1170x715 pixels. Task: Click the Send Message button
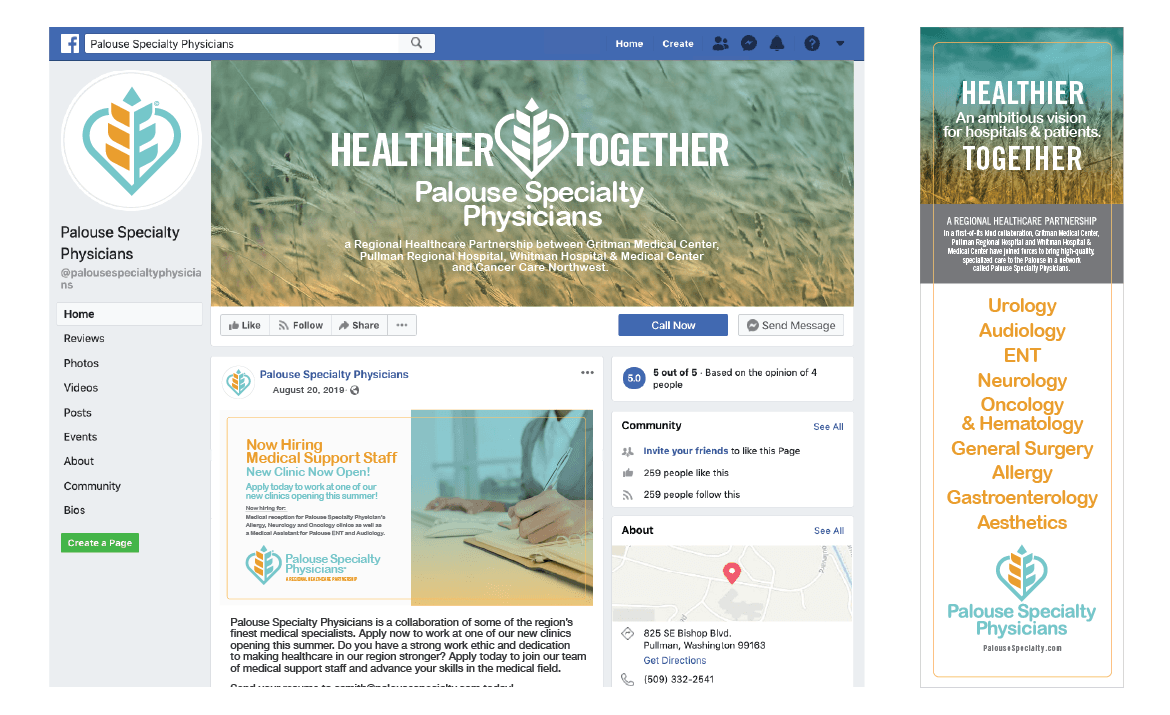pyautogui.click(x=790, y=325)
